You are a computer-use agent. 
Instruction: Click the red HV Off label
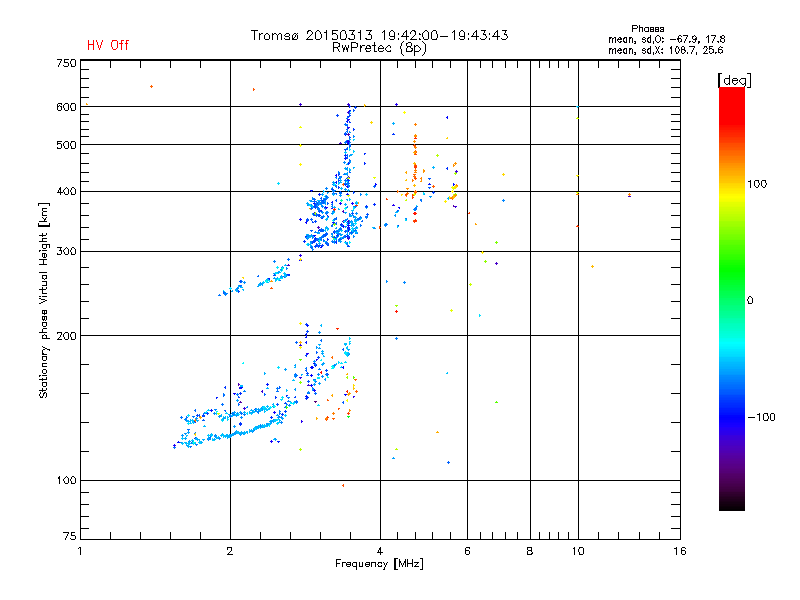(108, 45)
